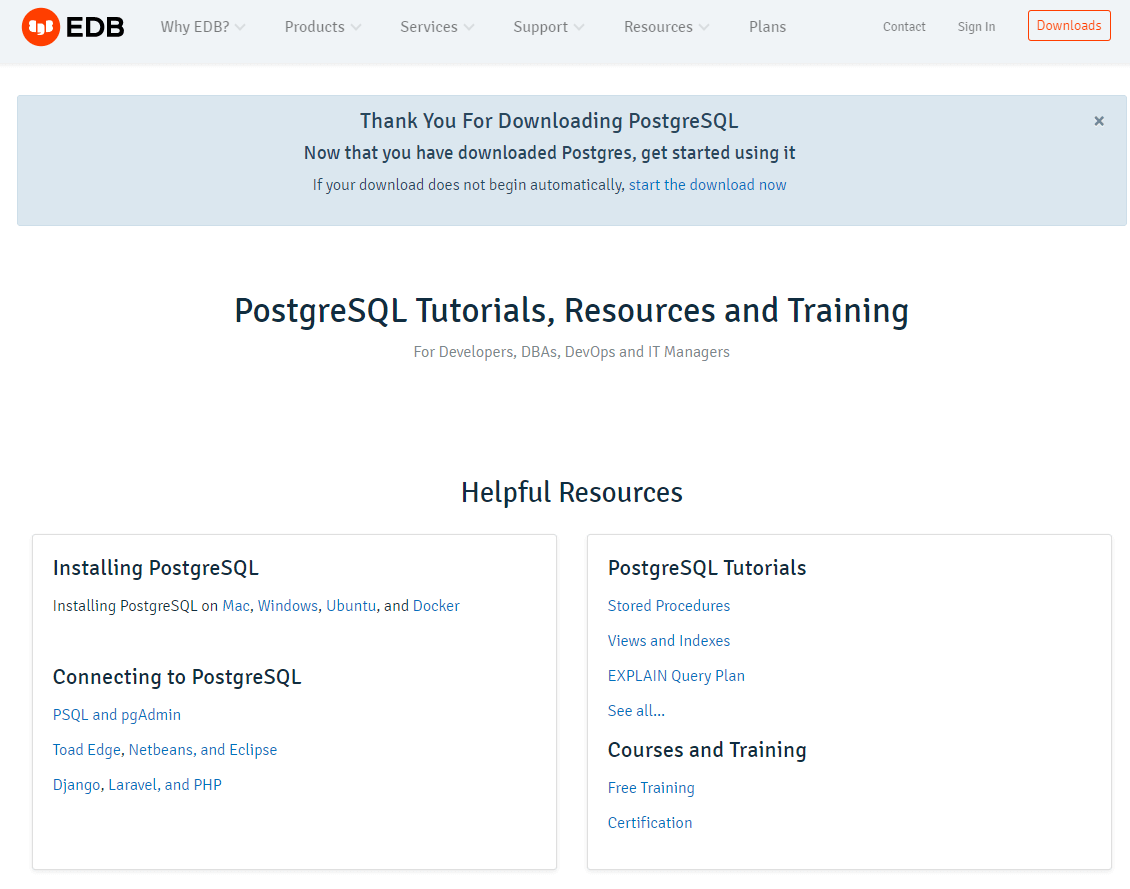Open the Certification link
Screen dimensions: 1130x889
coord(649,823)
